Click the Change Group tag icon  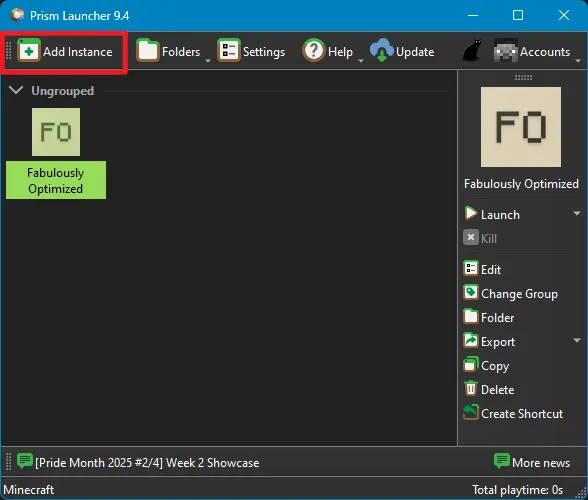click(x=471, y=293)
